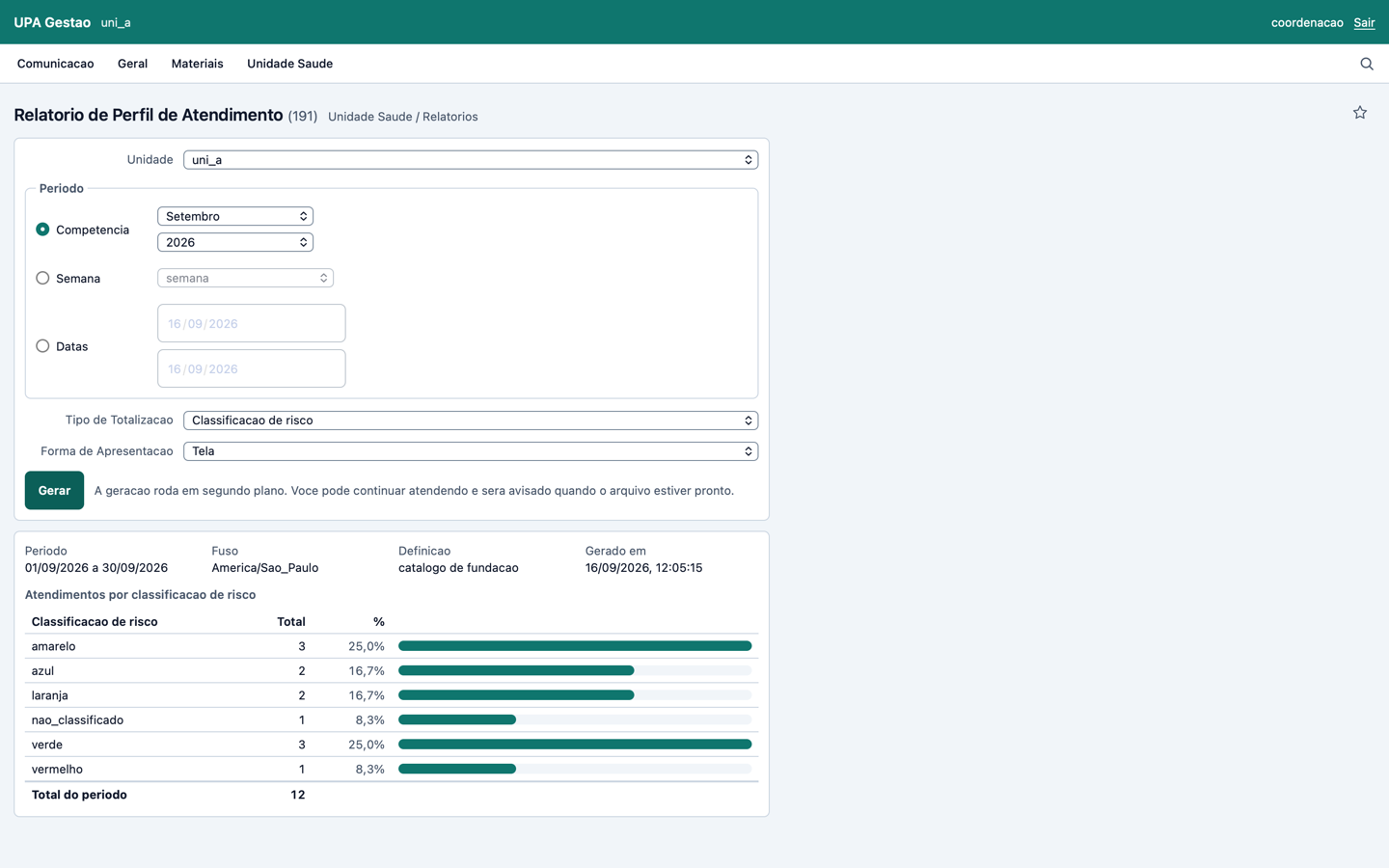
Task: Expand the semana dropdown
Action: [x=245, y=278]
